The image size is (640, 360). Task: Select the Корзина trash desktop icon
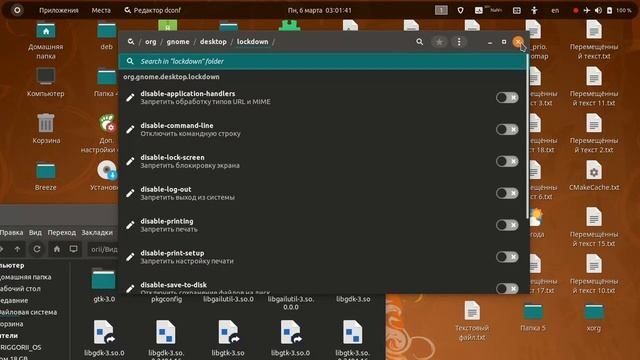(46, 129)
